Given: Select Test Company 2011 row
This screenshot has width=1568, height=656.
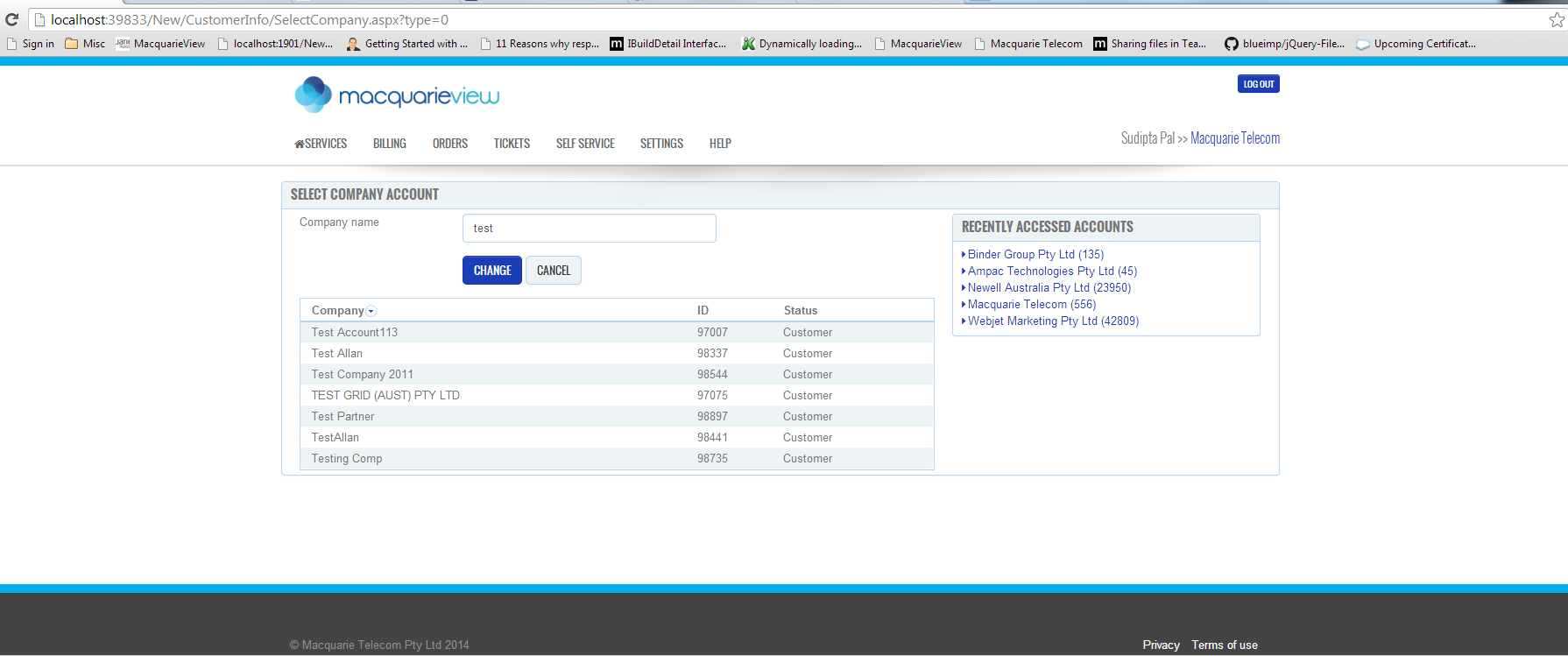Looking at the screenshot, I should tap(363, 375).
